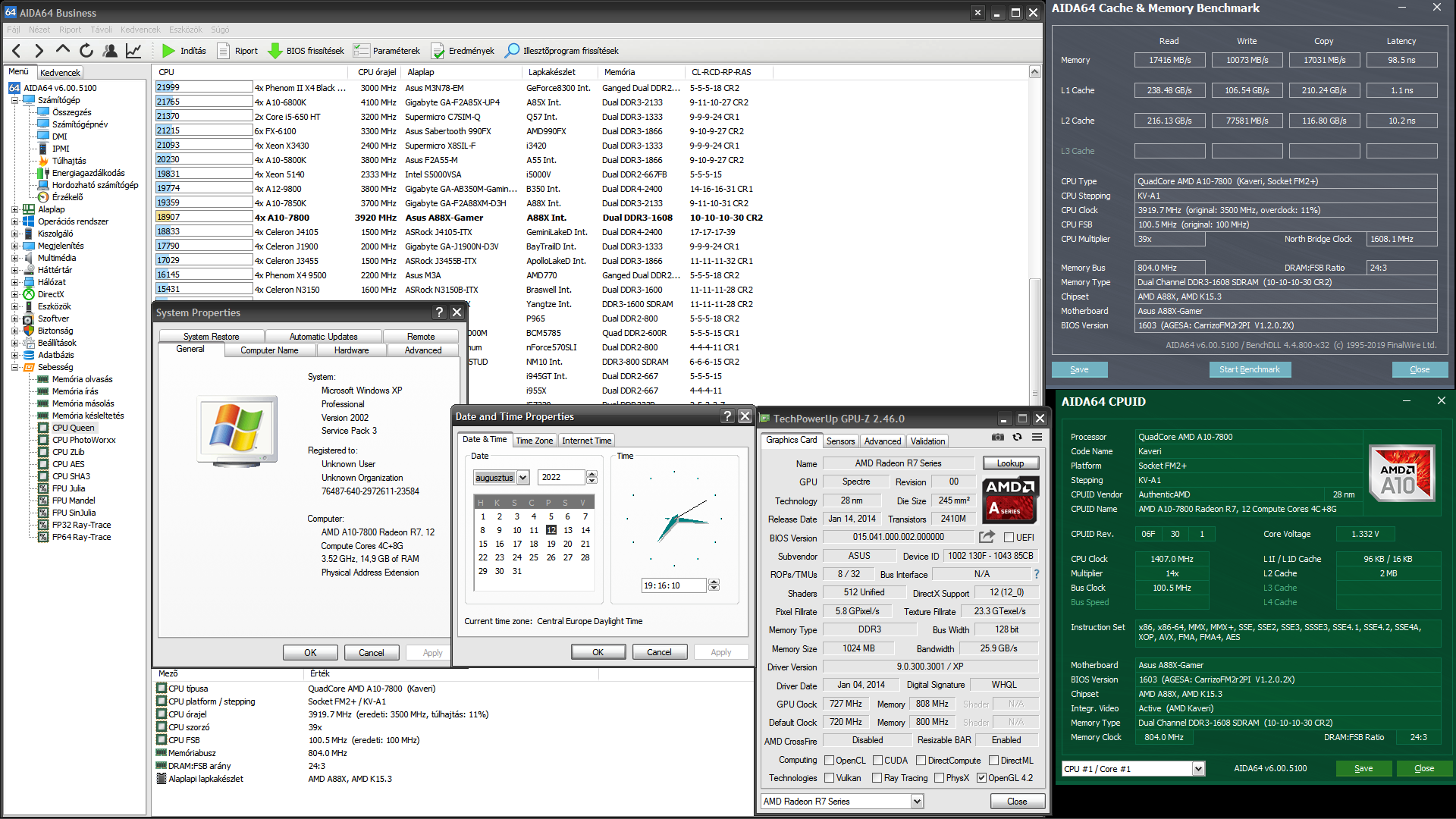The height and width of the screenshot is (819, 1456).
Task: Expand the DirectX tree node
Action: point(14,294)
